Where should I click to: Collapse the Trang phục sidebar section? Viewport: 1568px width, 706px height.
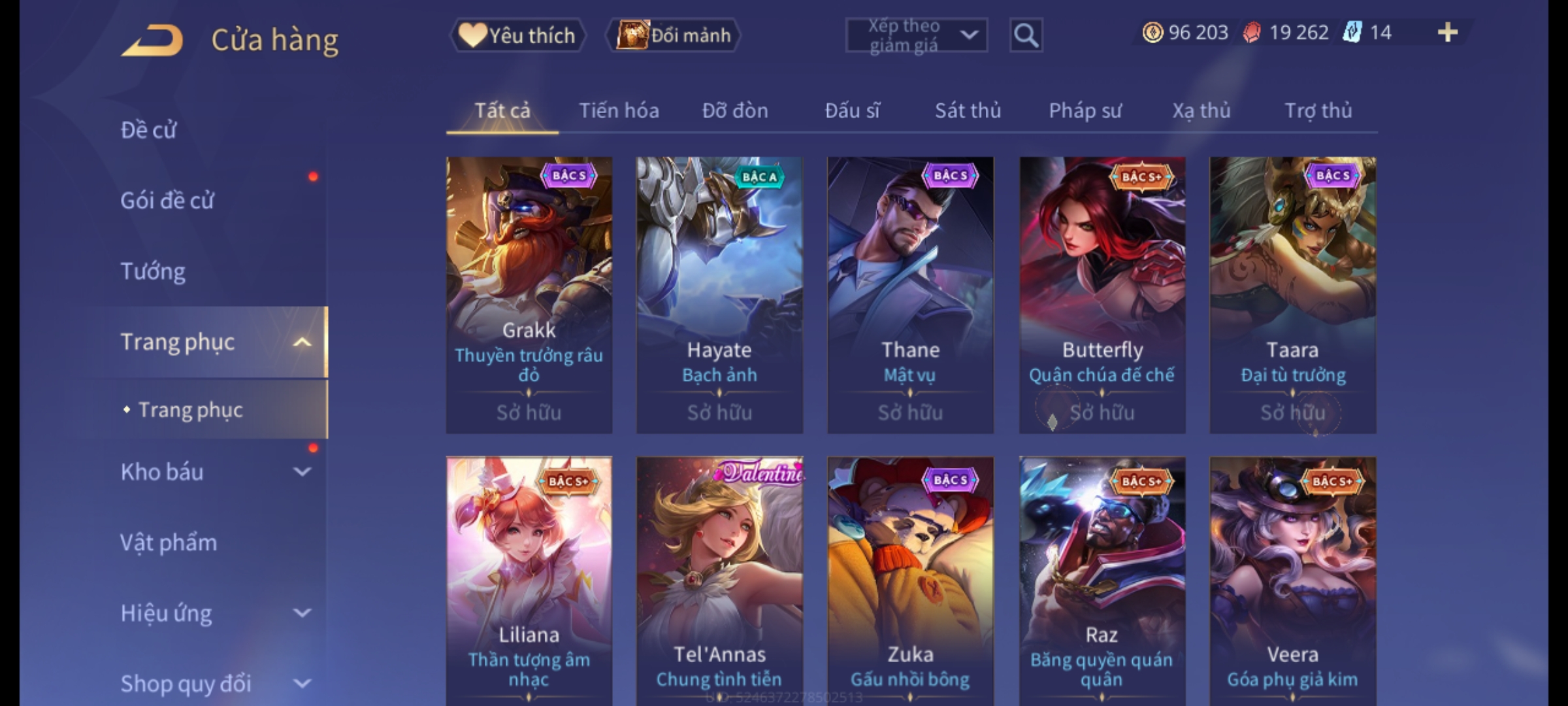302,342
